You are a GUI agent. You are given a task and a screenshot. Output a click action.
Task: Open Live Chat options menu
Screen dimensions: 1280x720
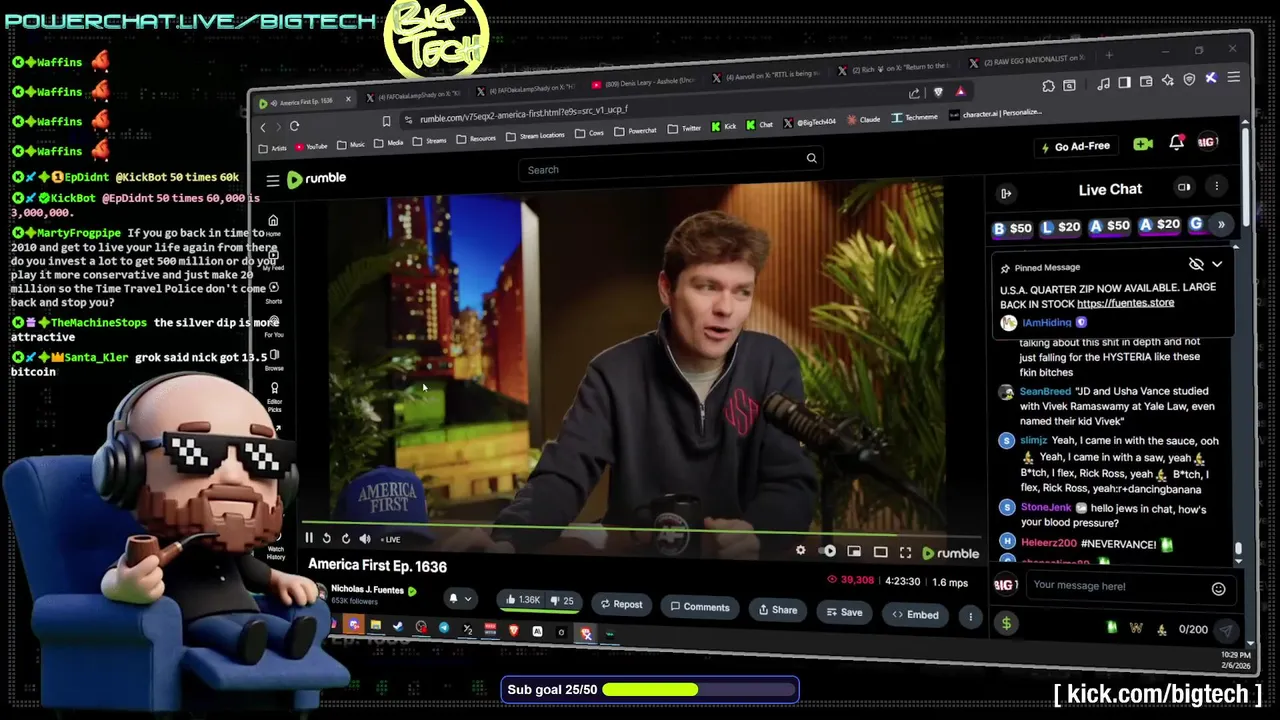pyautogui.click(x=1216, y=186)
